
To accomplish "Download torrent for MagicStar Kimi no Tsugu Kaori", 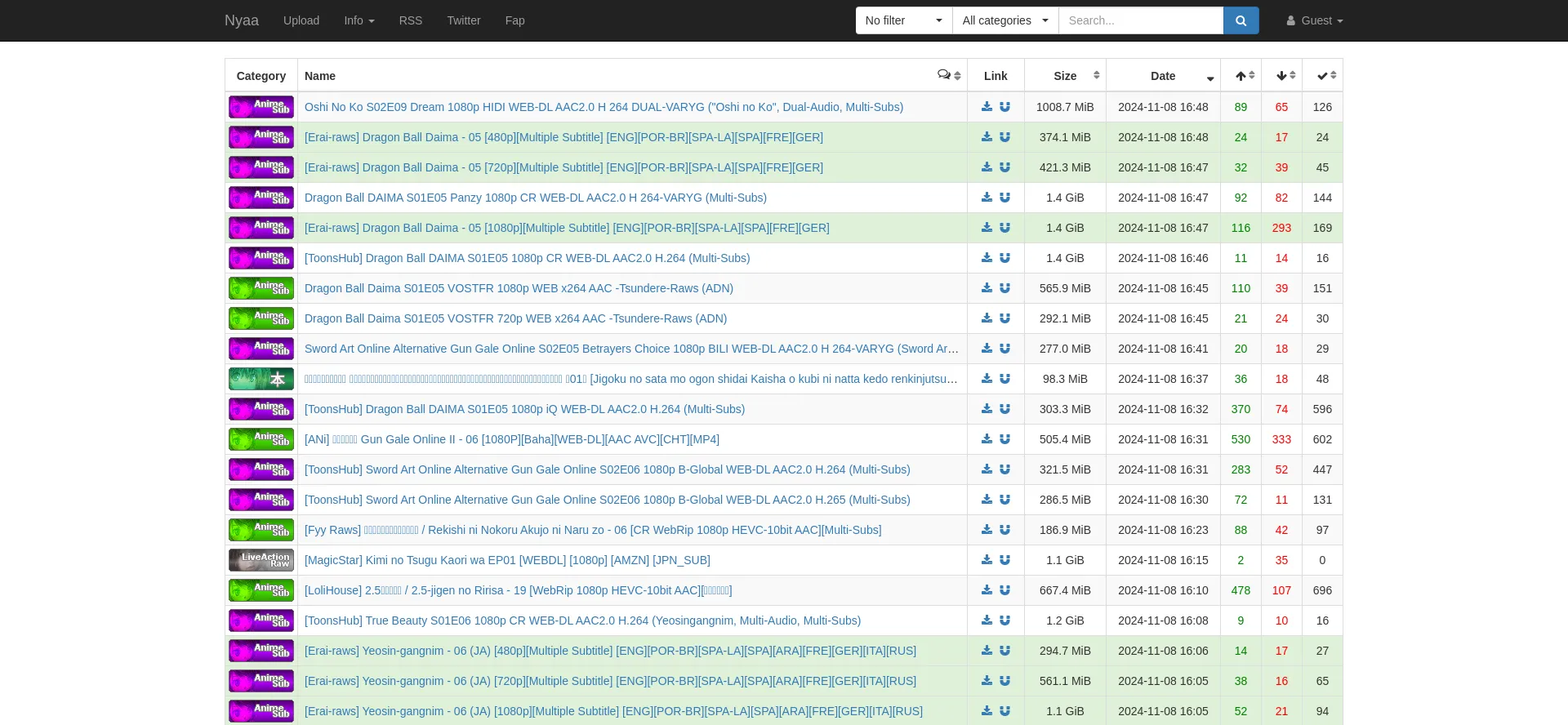I will (987, 560).
